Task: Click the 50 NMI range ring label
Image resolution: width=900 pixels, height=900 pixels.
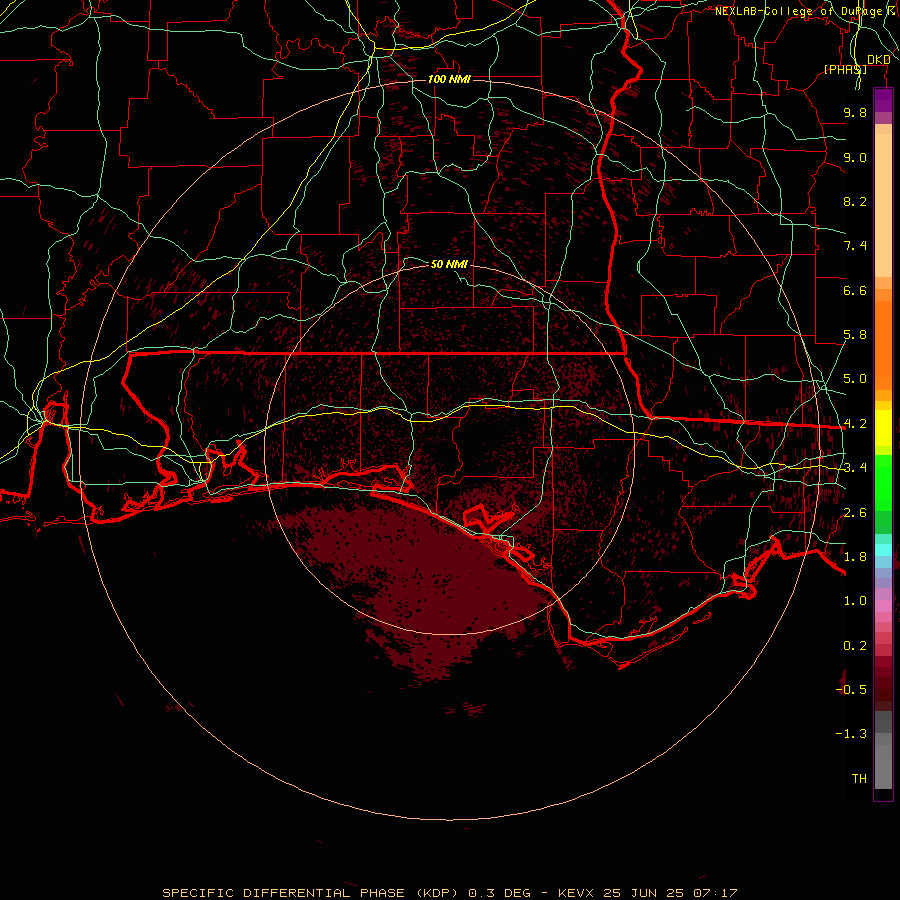Action: pyautogui.click(x=449, y=264)
